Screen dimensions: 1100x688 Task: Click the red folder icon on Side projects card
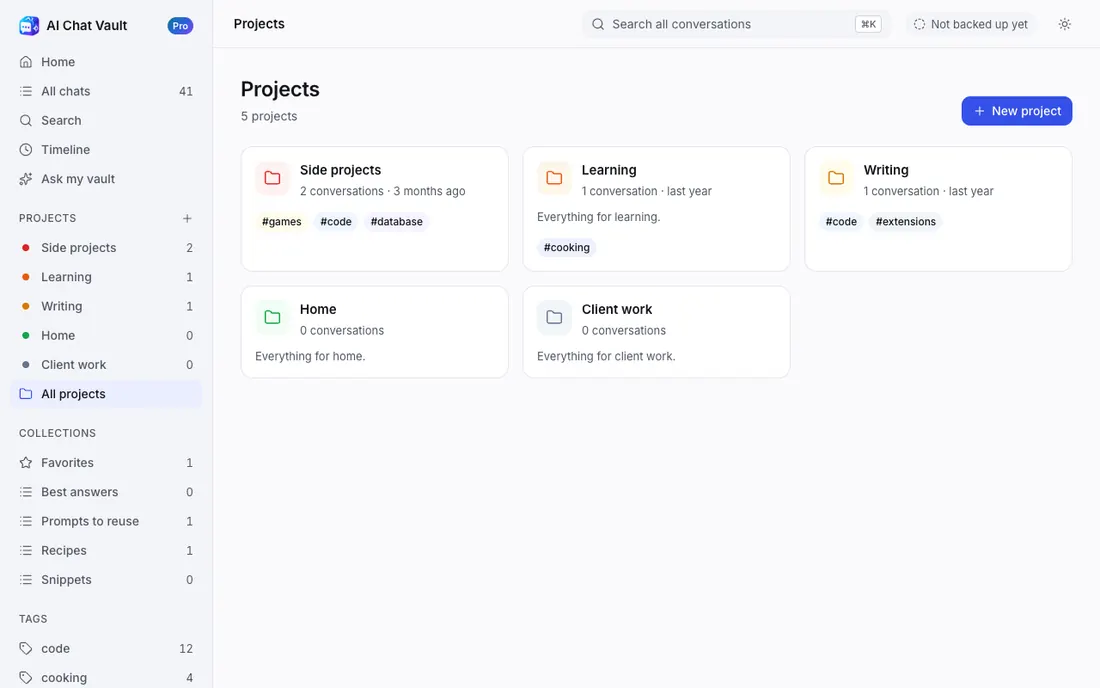[x=272, y=178]
